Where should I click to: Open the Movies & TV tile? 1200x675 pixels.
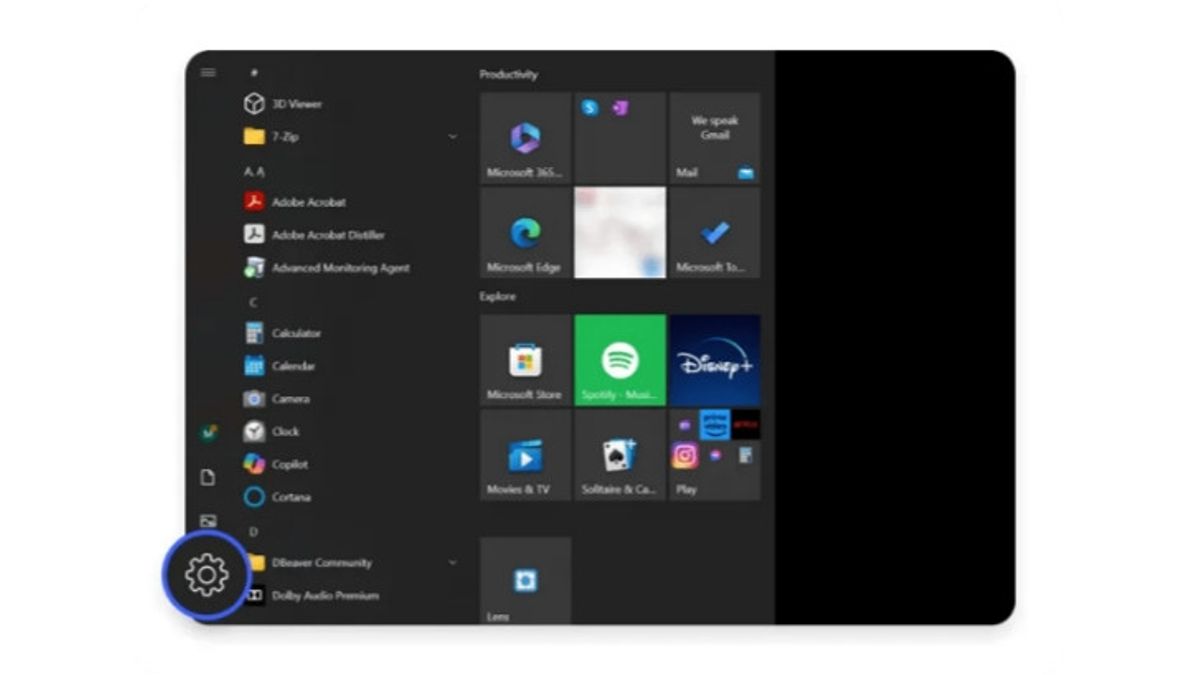tap(525, 455)
